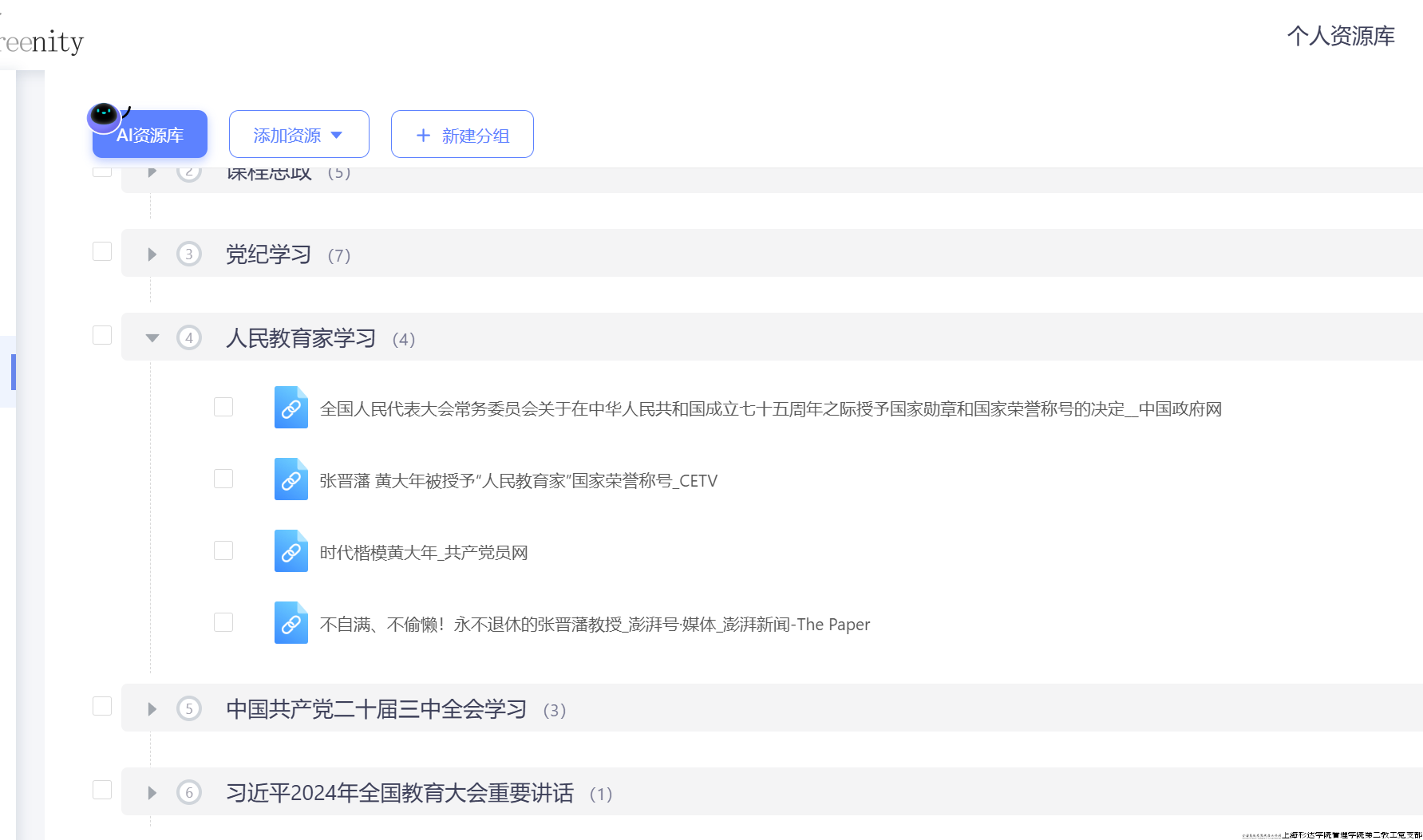Screen dimensions: 1423x840
Task: Click the plus icon inside 新建分组 button
Action: pos(423,135)
